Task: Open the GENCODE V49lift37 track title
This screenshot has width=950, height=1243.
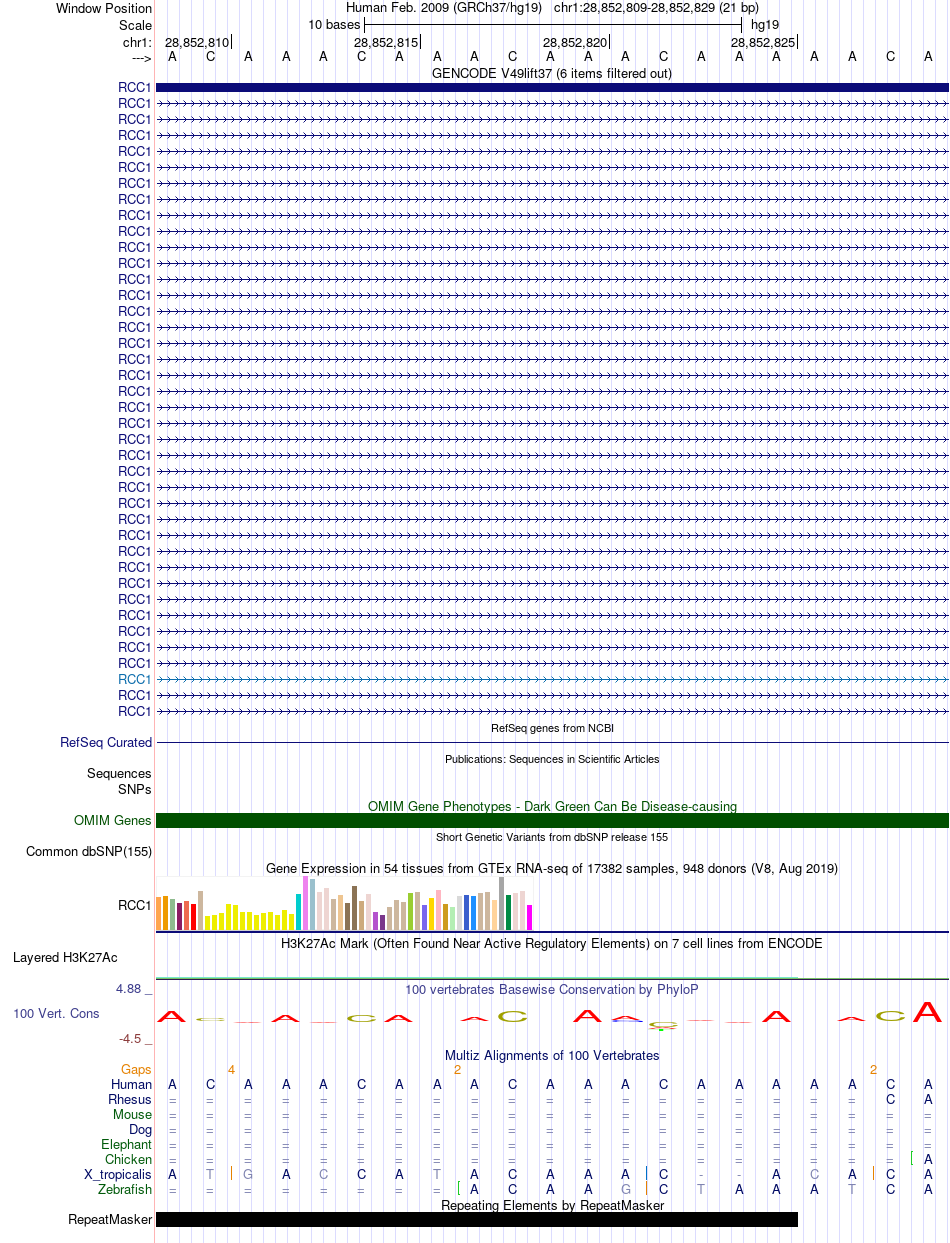Action: [552, 73]
